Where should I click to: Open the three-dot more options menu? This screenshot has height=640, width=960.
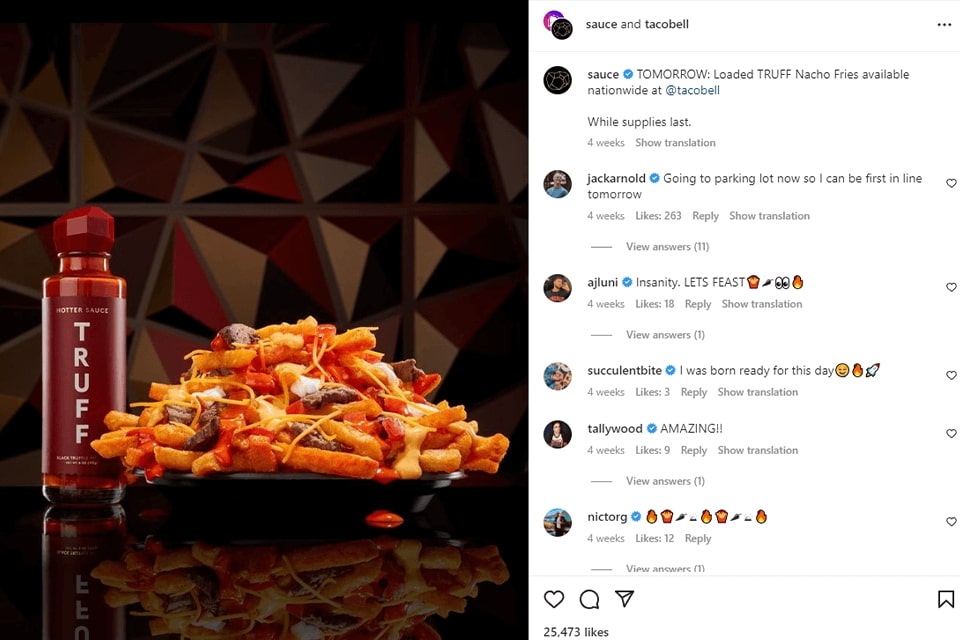(x=944, y=25)
